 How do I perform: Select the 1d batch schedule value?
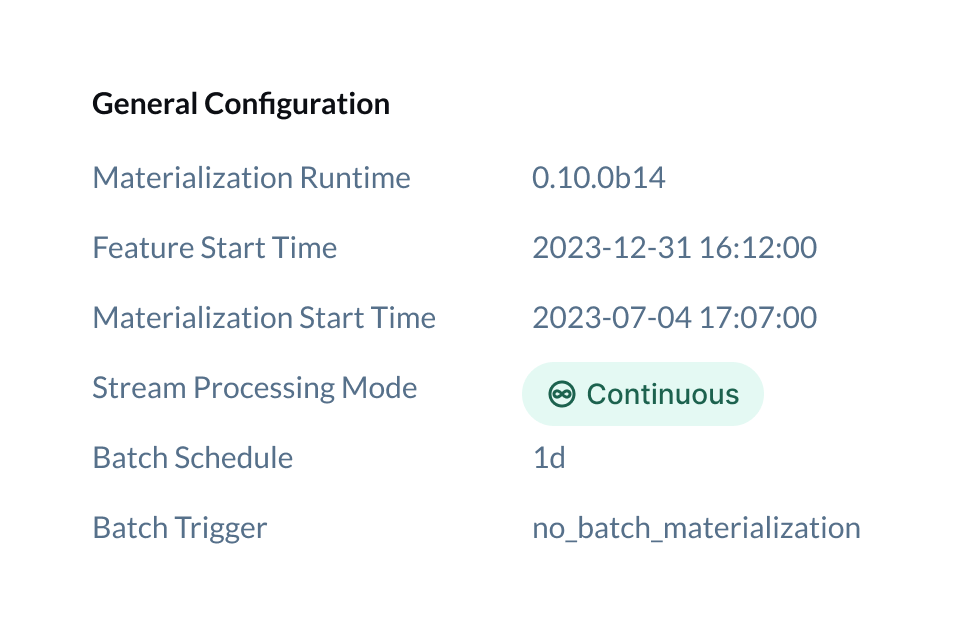coord(549,458)
